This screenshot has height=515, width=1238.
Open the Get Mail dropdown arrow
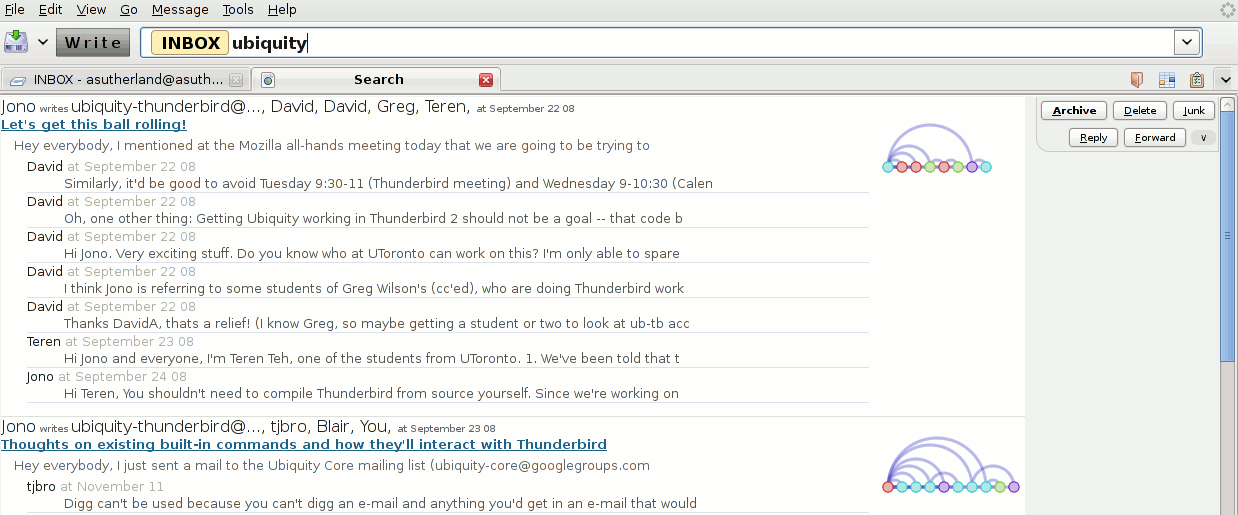(x=43, y=42)
